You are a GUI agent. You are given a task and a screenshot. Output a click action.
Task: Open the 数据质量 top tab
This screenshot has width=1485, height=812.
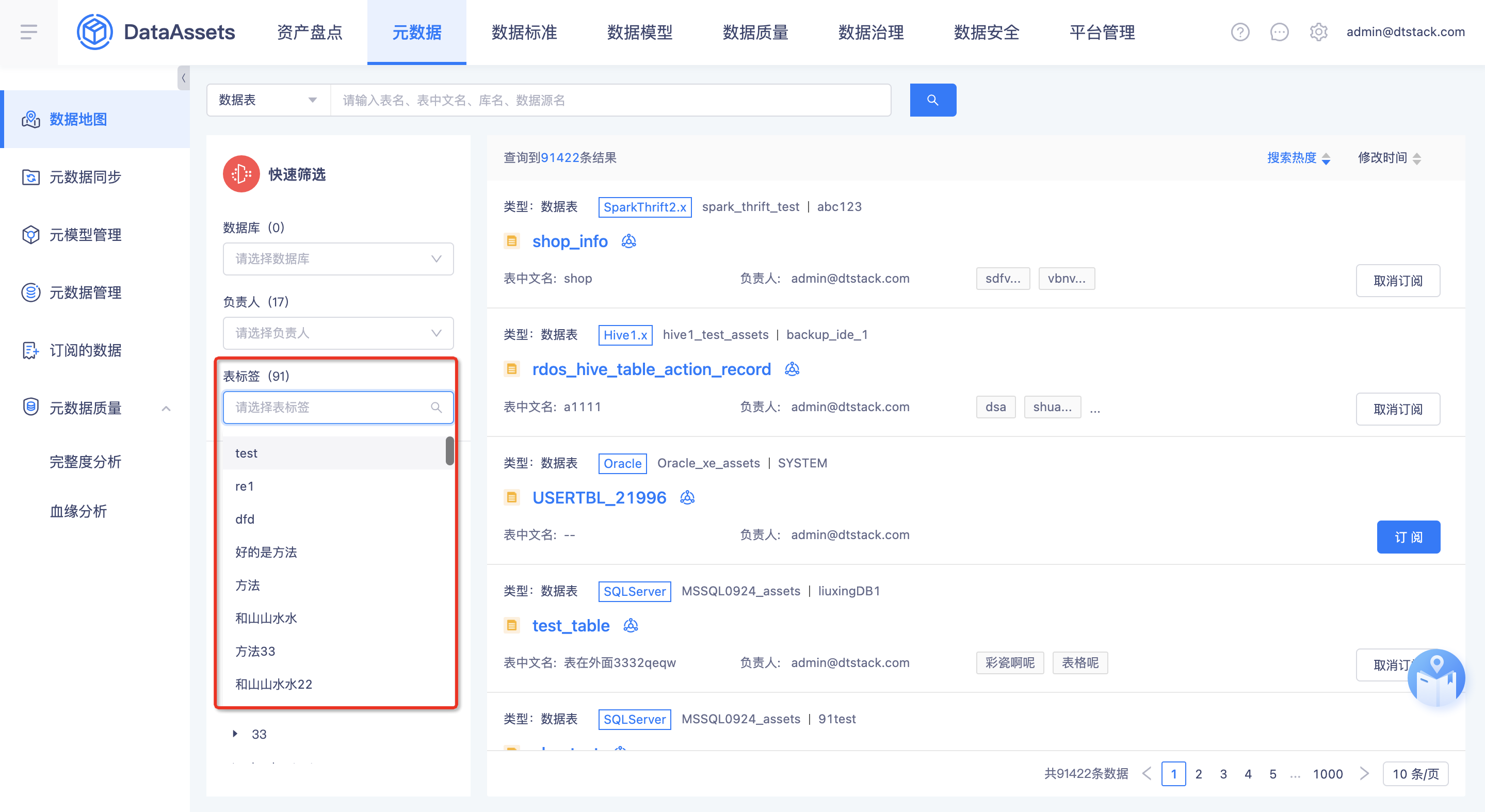[755, 31]
